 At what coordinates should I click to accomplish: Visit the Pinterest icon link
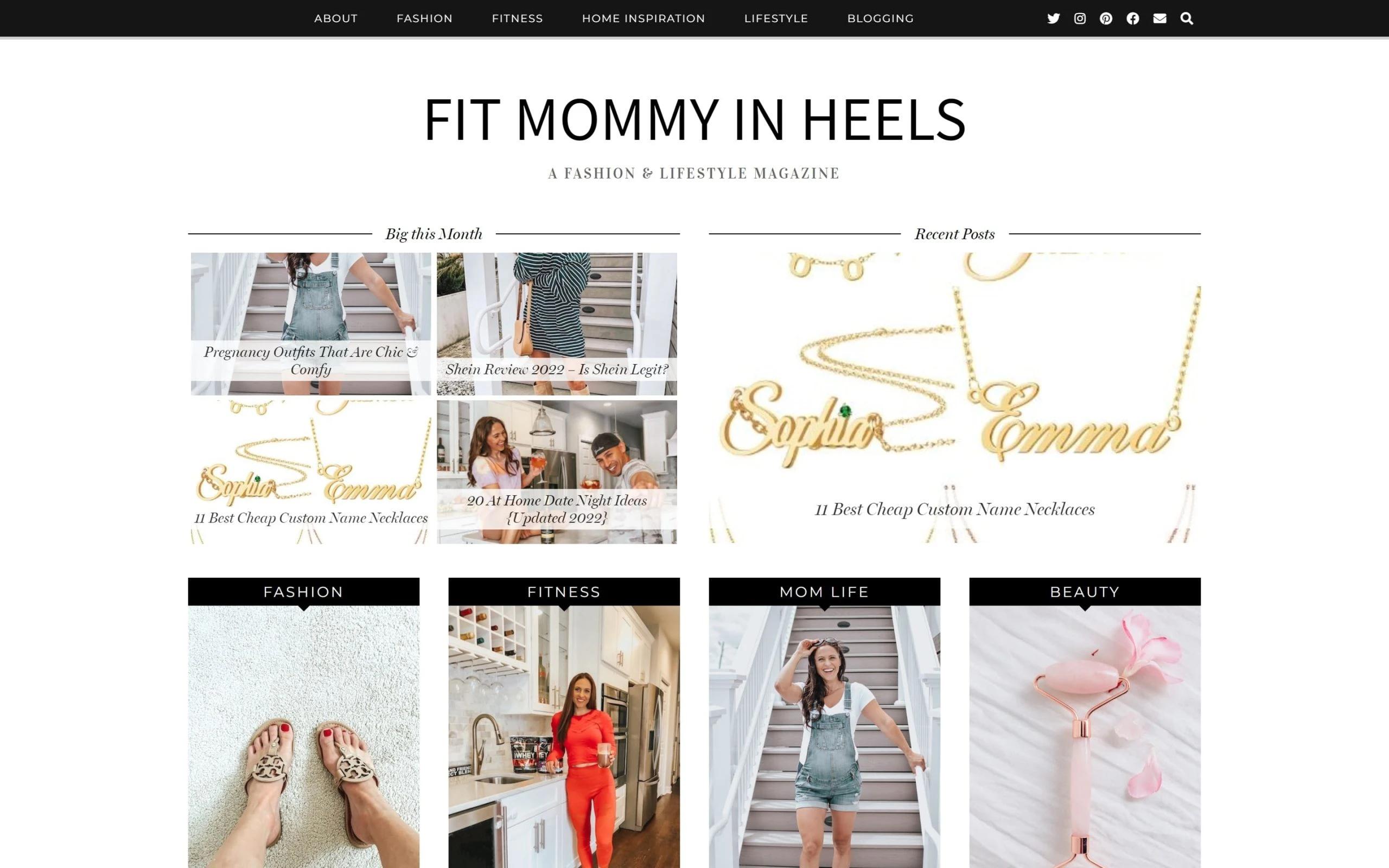pyautogui.click(x=1106, y=18)
